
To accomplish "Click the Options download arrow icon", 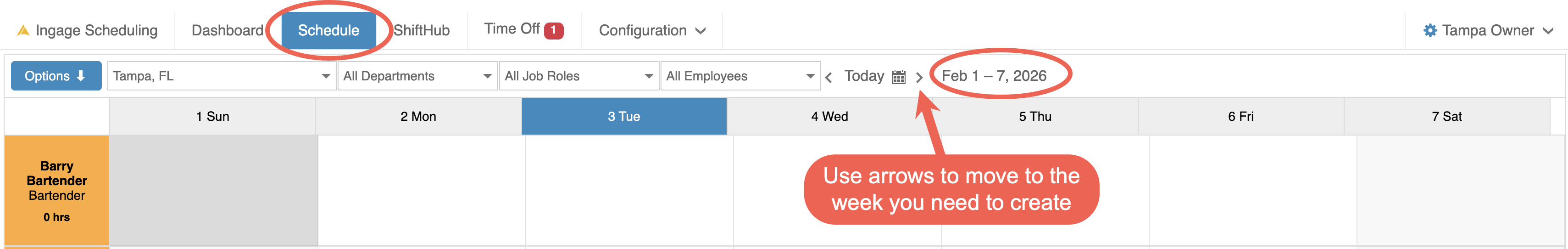I will (81, 76).
